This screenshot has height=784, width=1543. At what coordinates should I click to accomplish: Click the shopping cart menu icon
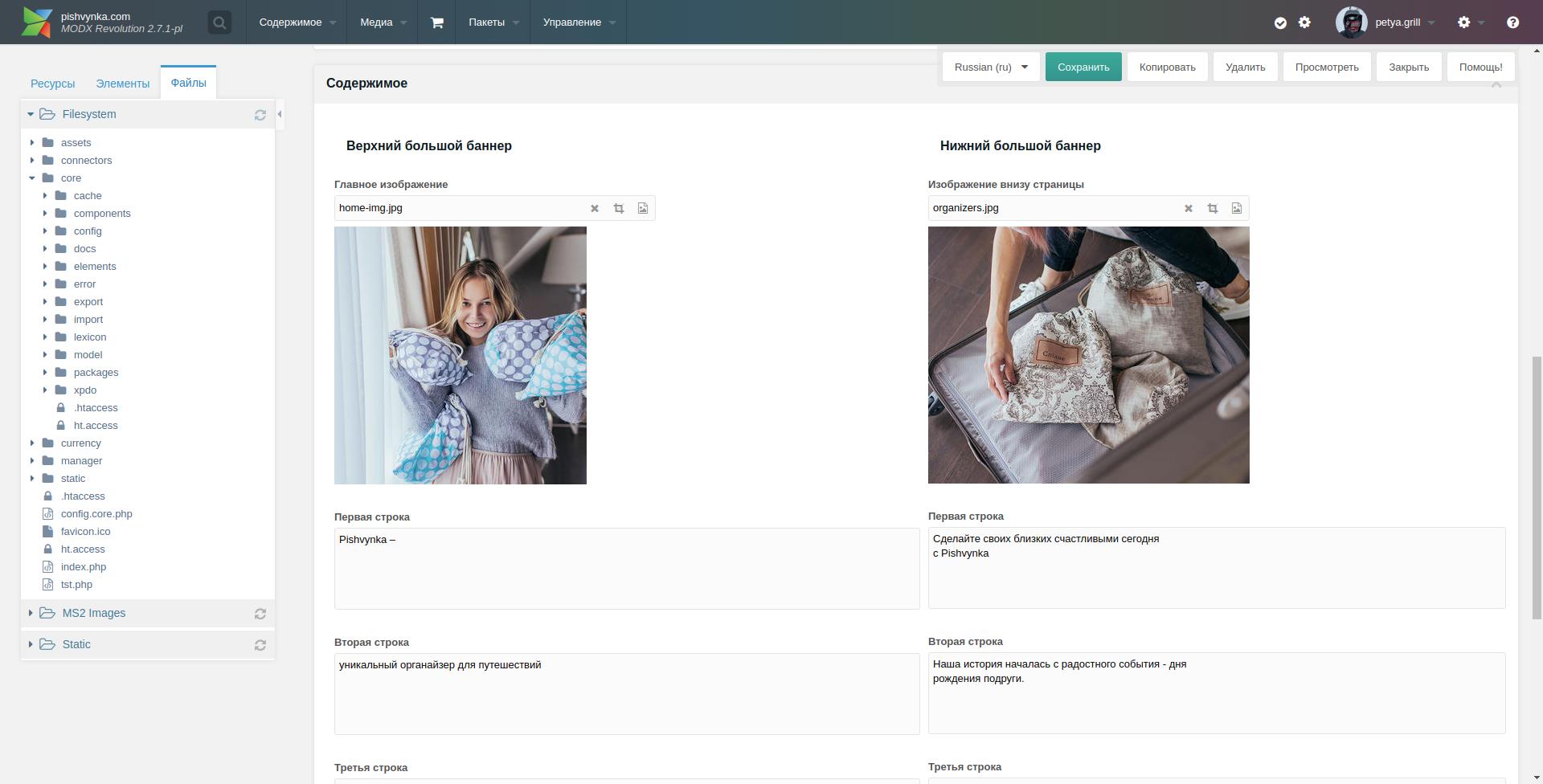point(436,22)
